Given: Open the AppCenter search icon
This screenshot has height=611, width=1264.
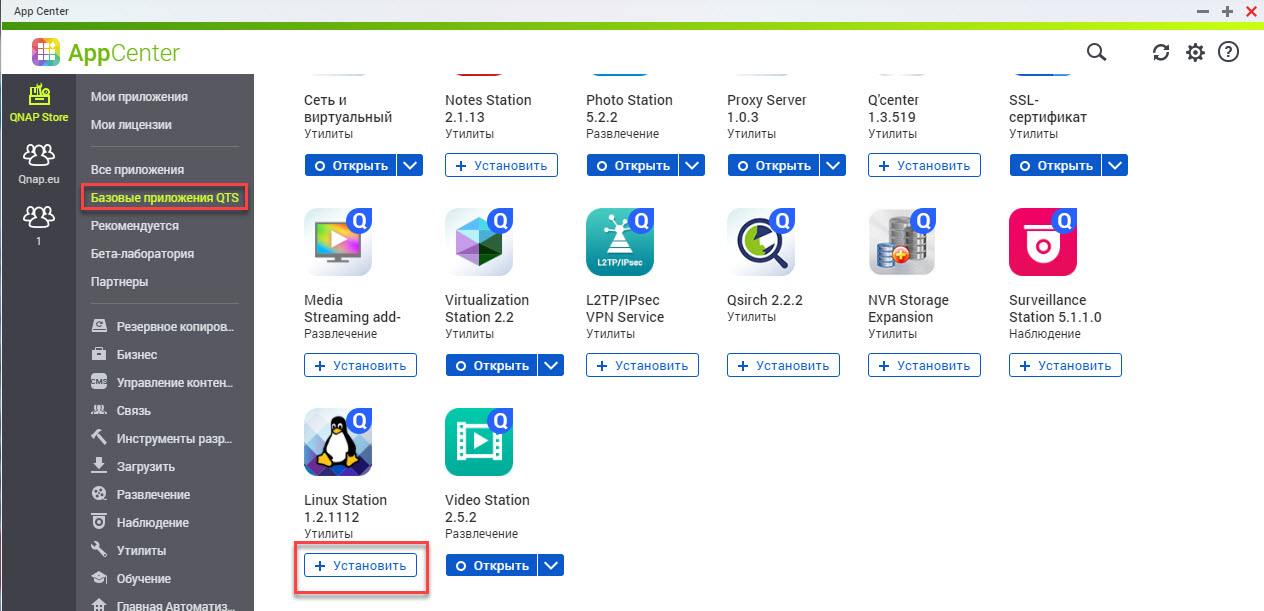Looking at the screenshot, I should coord(1096,52).
